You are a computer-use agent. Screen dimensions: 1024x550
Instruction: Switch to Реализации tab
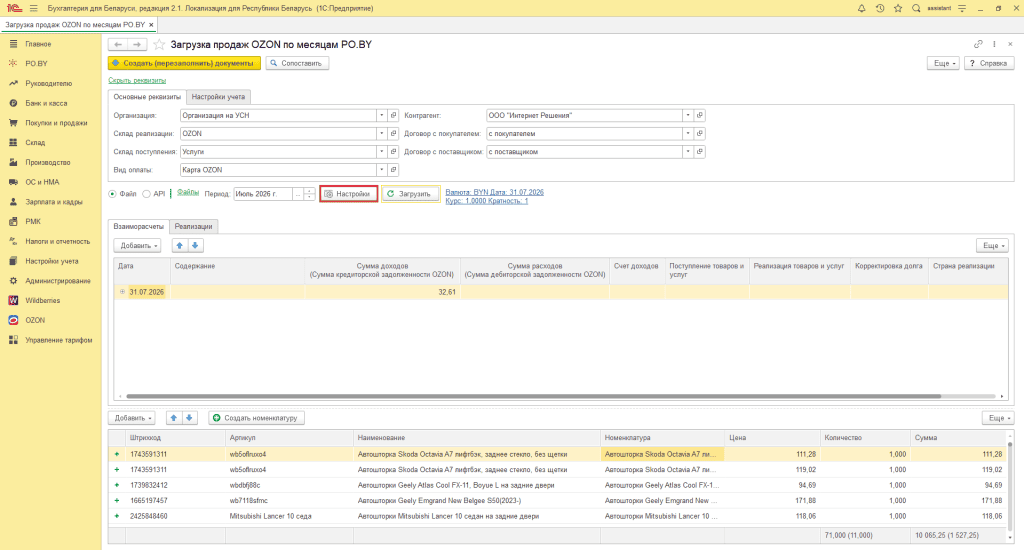(193, 226)
